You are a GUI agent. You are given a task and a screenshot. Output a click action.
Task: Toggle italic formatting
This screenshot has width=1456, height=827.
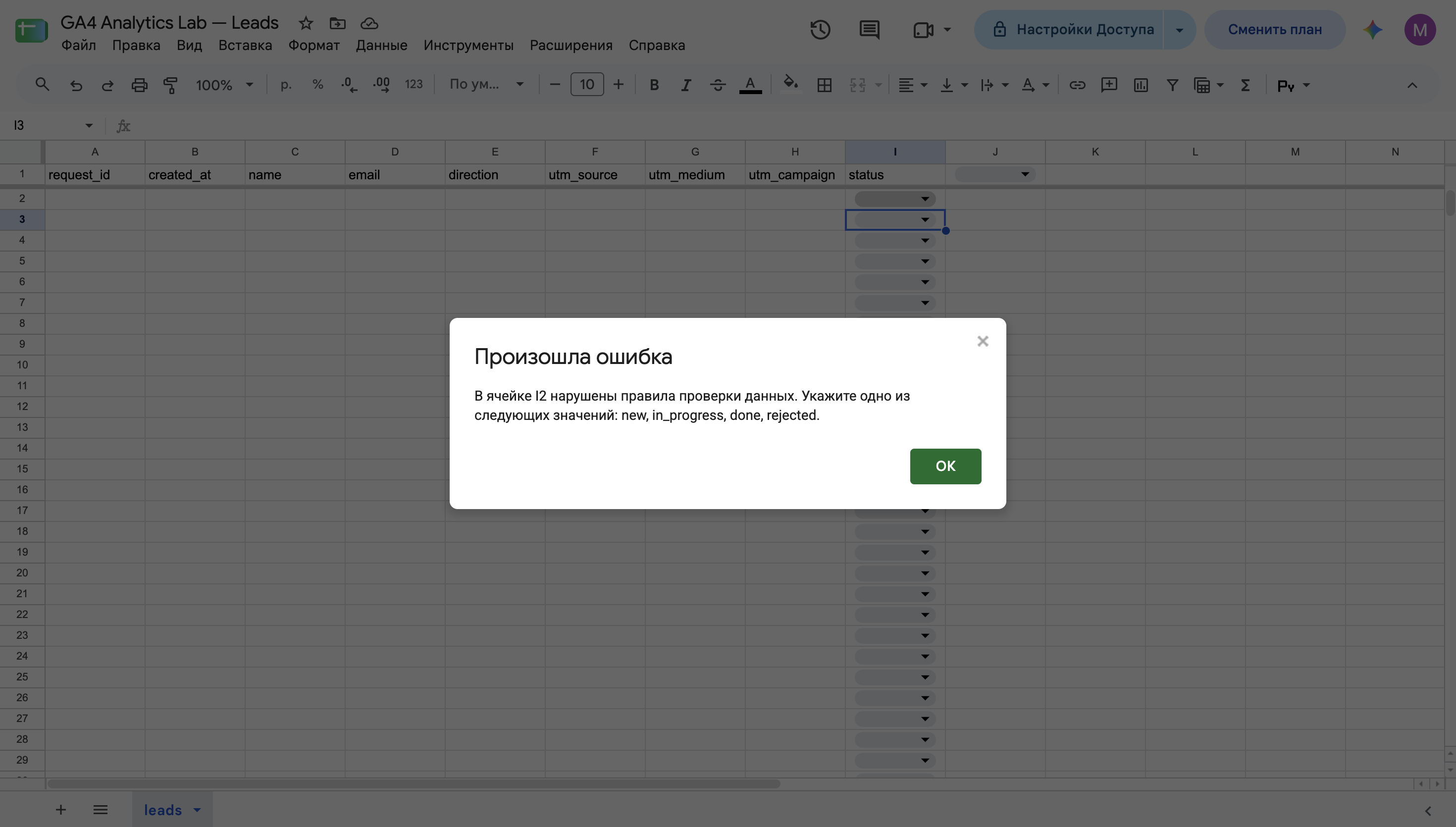(686, 85)
